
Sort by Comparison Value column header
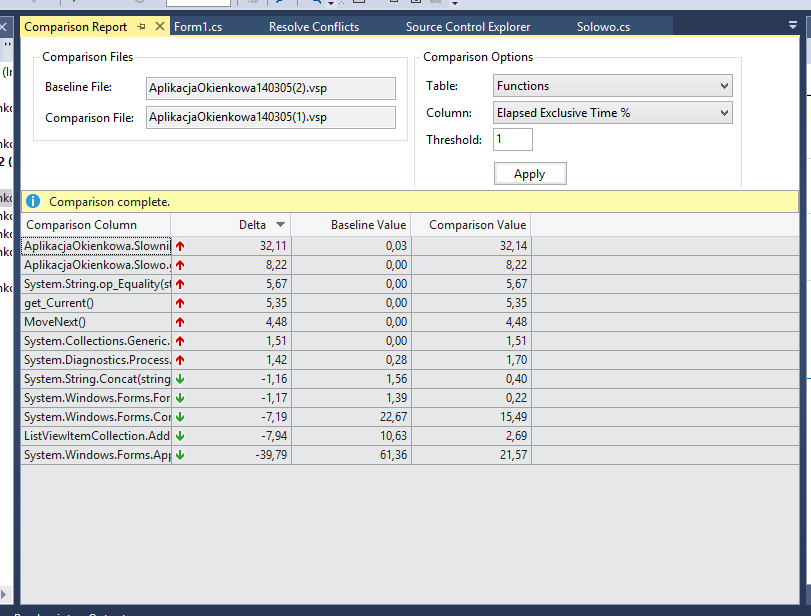coord(477,225)
